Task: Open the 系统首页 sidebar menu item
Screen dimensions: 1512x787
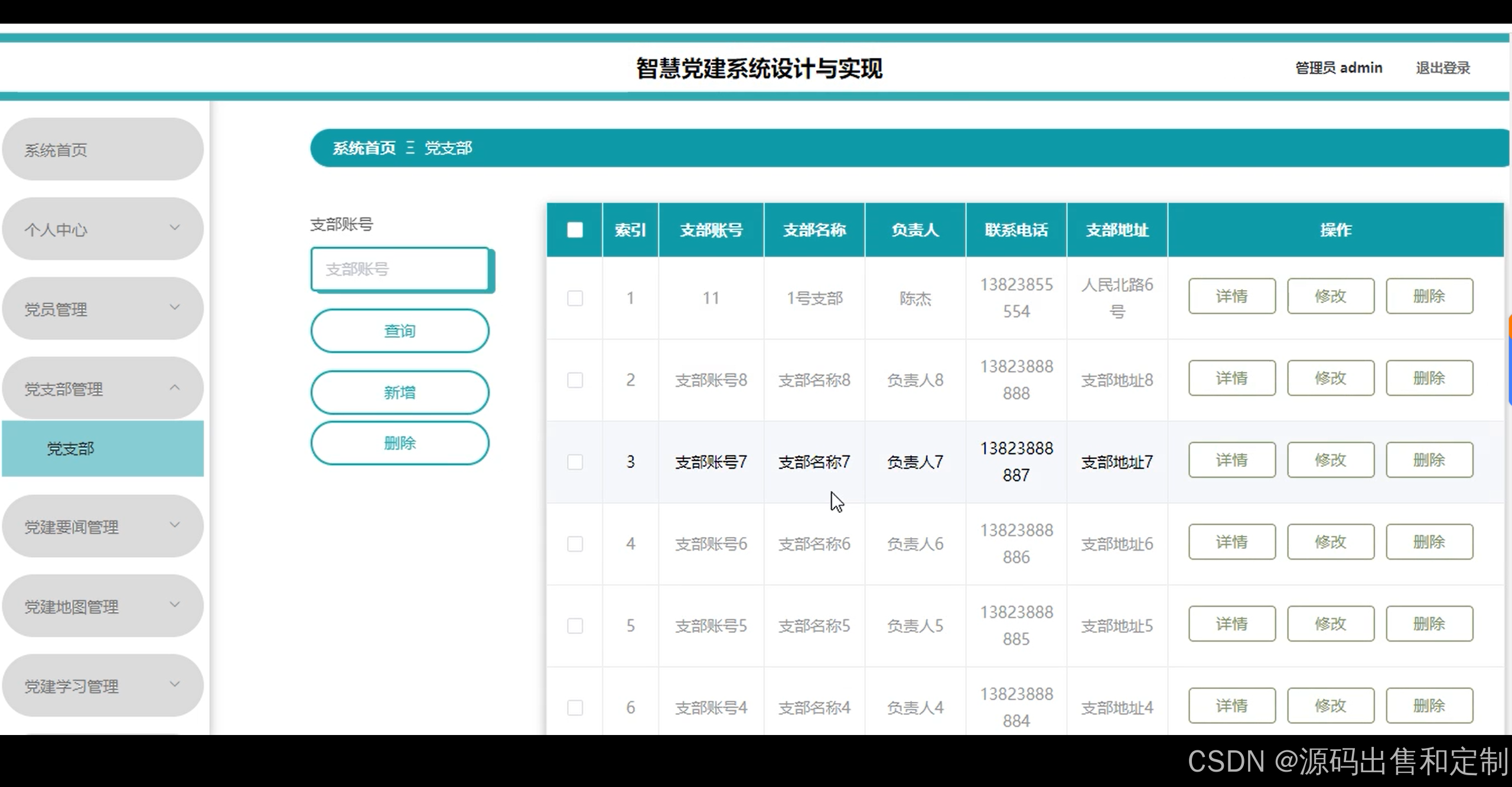Action: click(103, 149)
